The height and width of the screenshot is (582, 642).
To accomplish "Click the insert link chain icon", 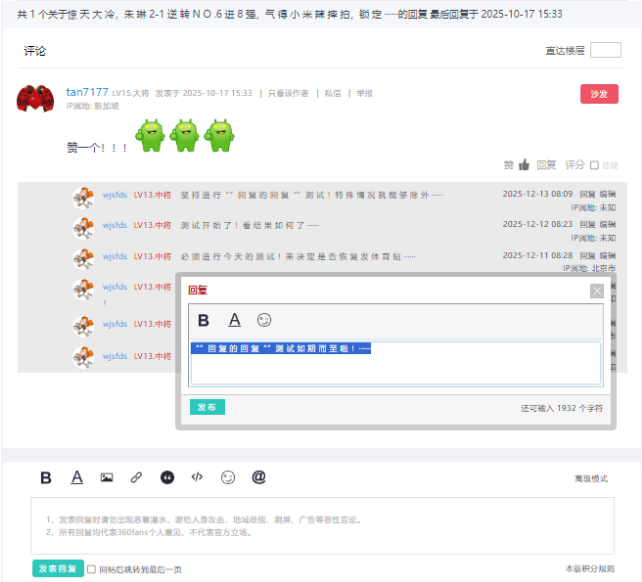I will point(137,478).
